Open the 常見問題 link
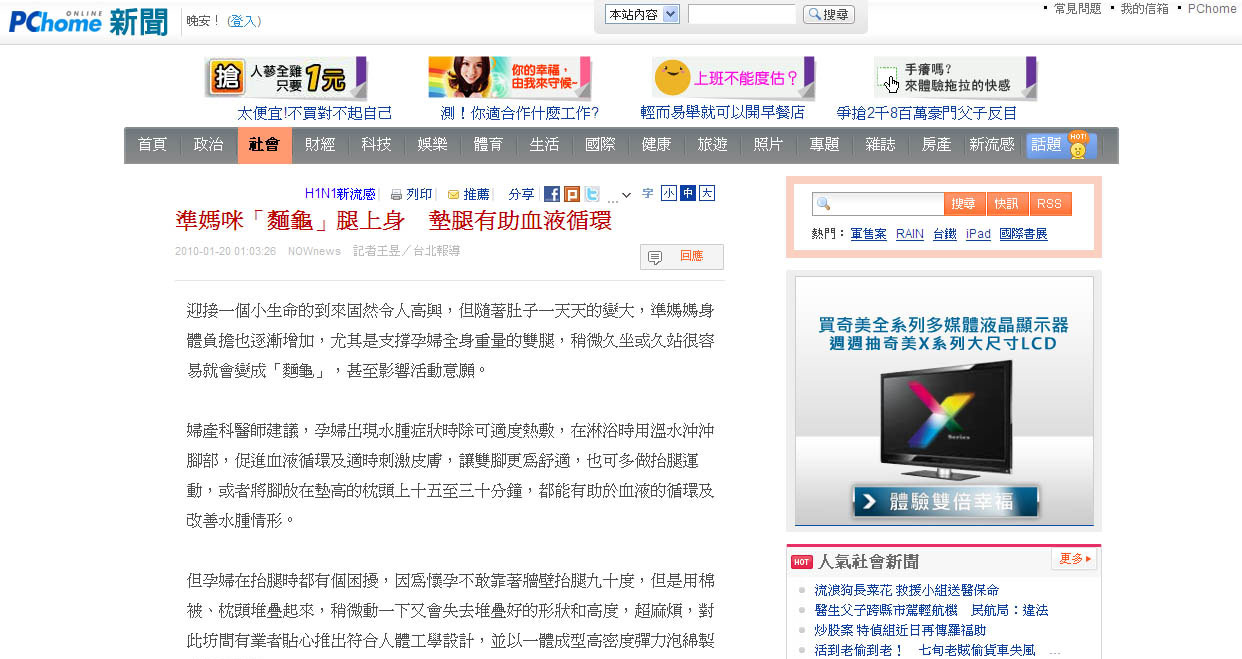 tap(1077, 8)
